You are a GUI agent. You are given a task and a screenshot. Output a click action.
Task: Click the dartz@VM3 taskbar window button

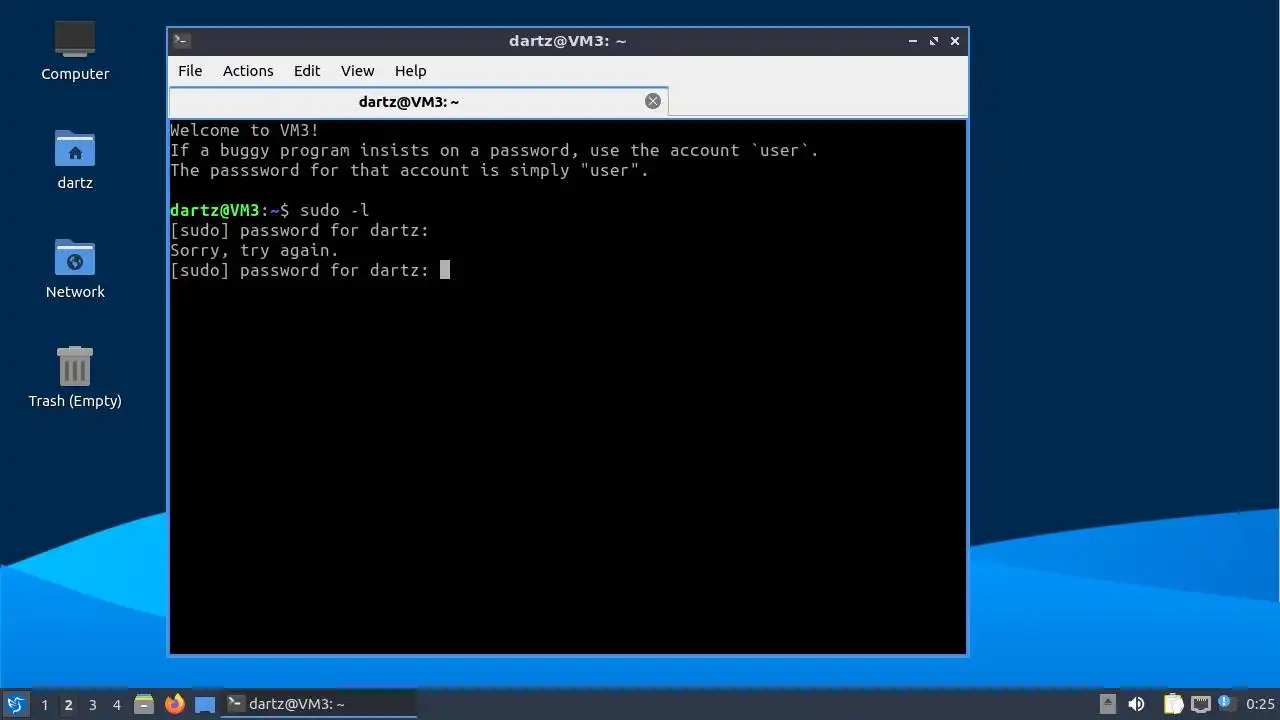click(319, 704)
